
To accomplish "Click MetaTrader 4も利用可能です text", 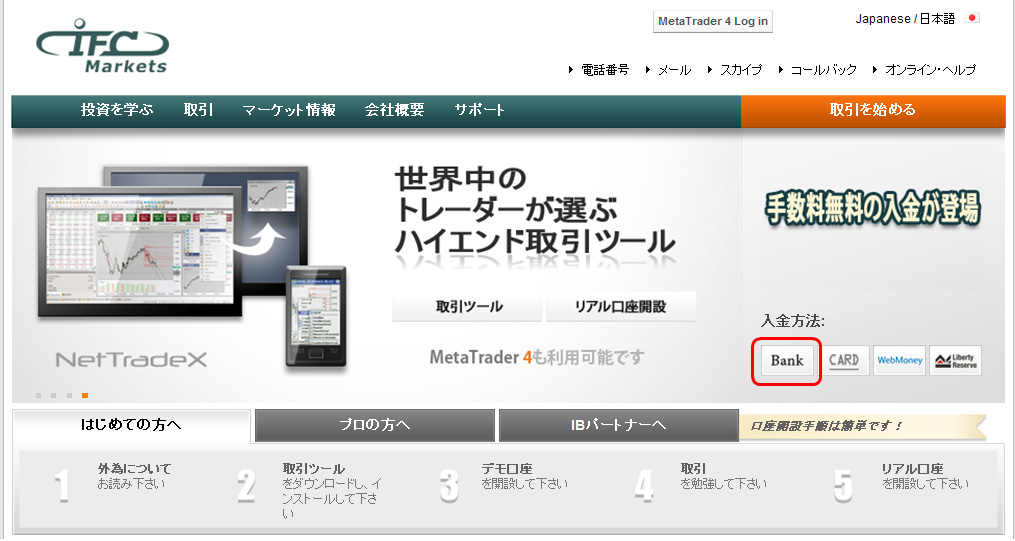I will pyautogui.click(x=537, y=357).
